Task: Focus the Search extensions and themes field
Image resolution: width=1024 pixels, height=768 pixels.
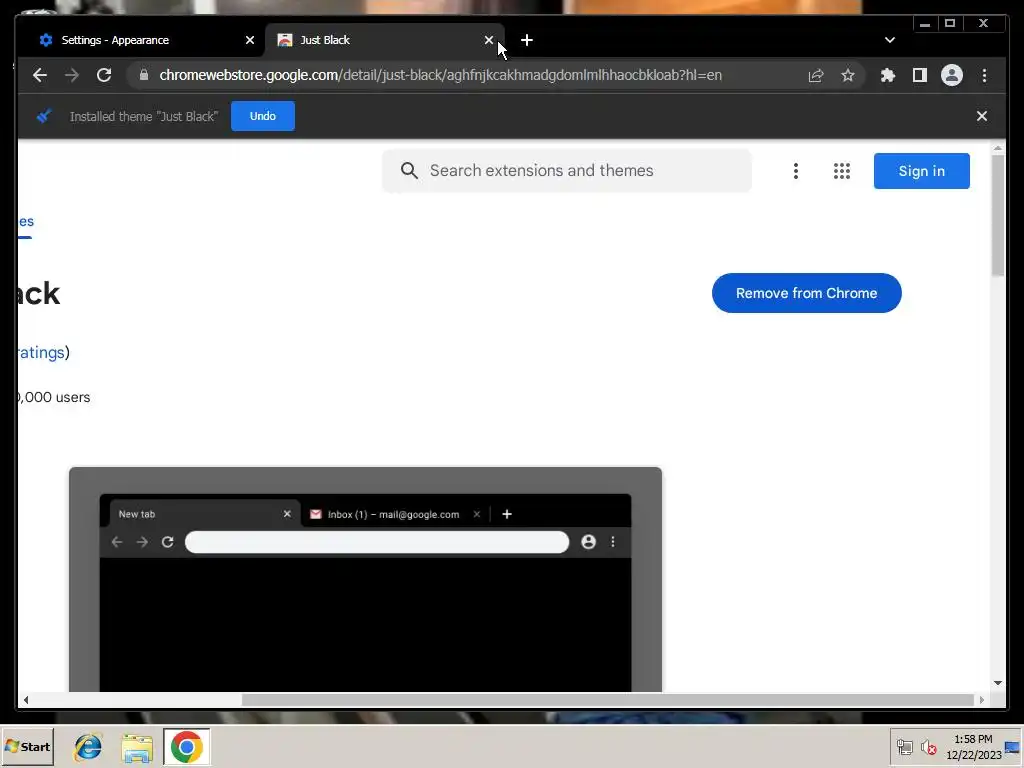Action: point(566,170)
